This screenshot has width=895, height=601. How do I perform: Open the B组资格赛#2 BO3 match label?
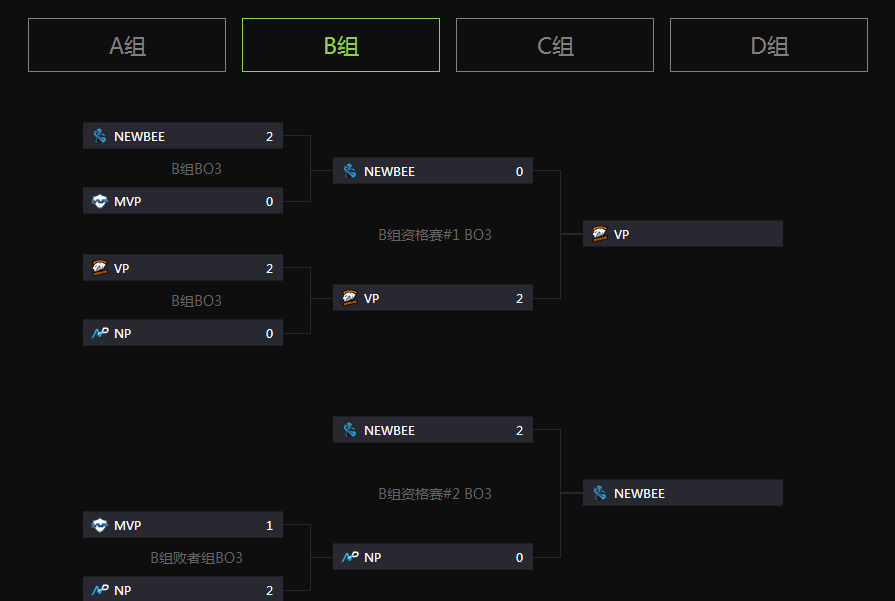click(x=435, y=494)
